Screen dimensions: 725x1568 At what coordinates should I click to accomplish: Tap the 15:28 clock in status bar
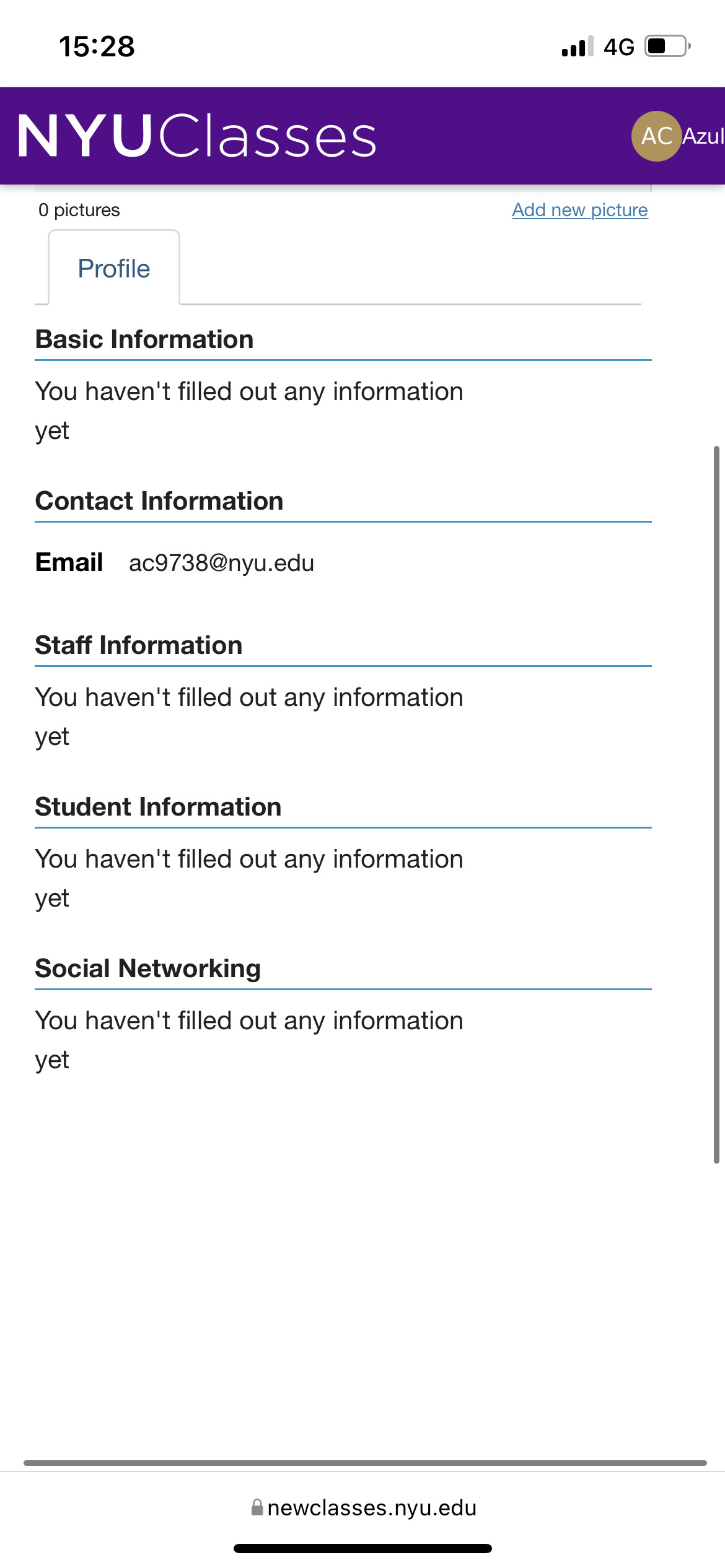tap(97, 46)
